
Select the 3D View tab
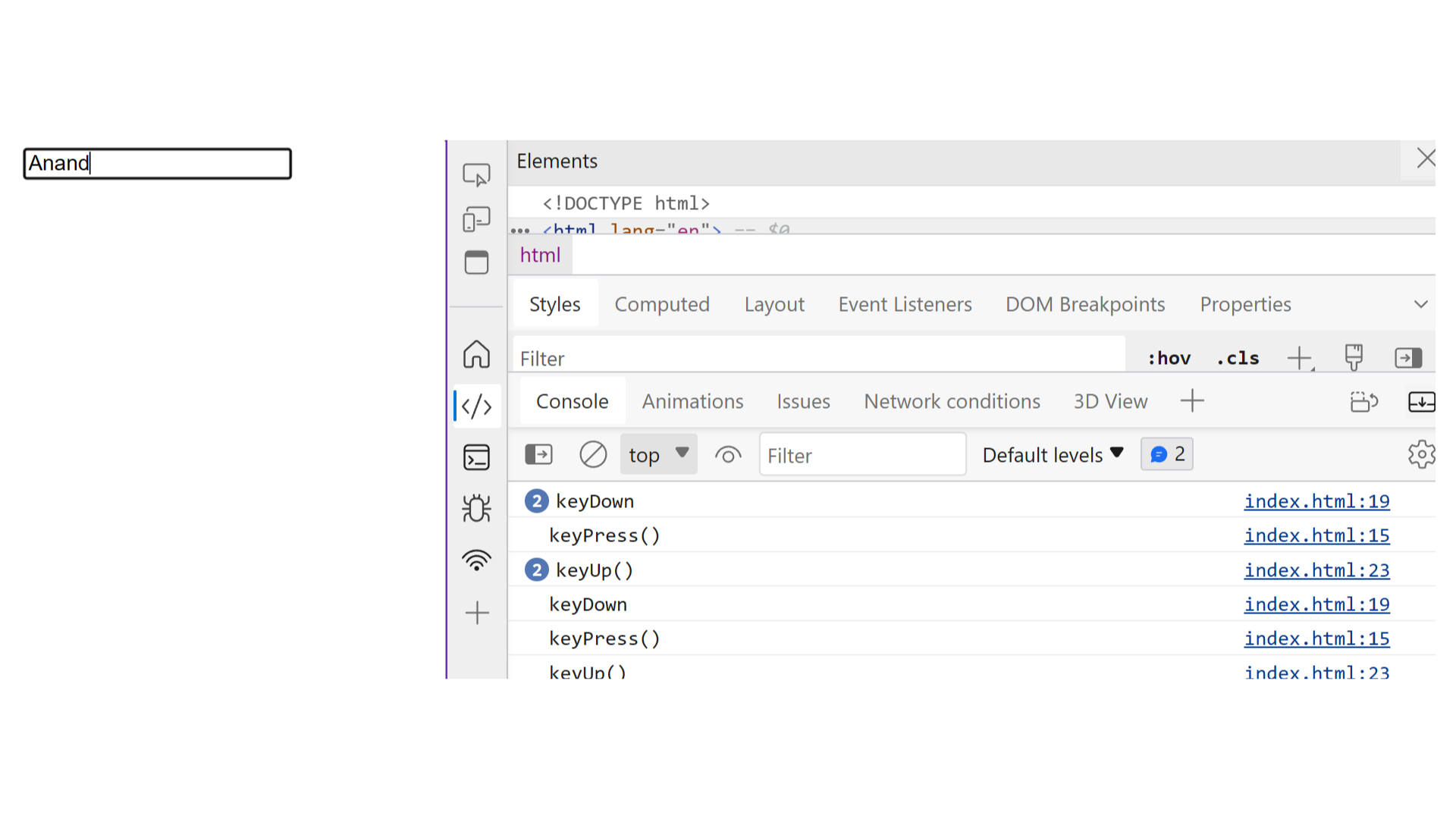(1110, 401)
